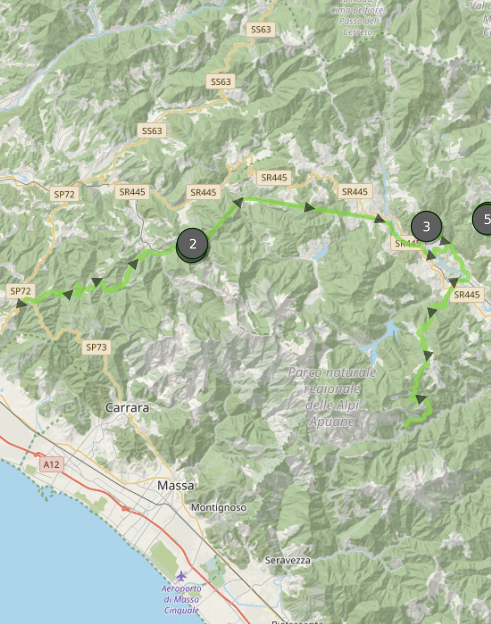Click the purple airplane airport icon
The height and width of the screenshot is (624, 491).
click(181, 575)
